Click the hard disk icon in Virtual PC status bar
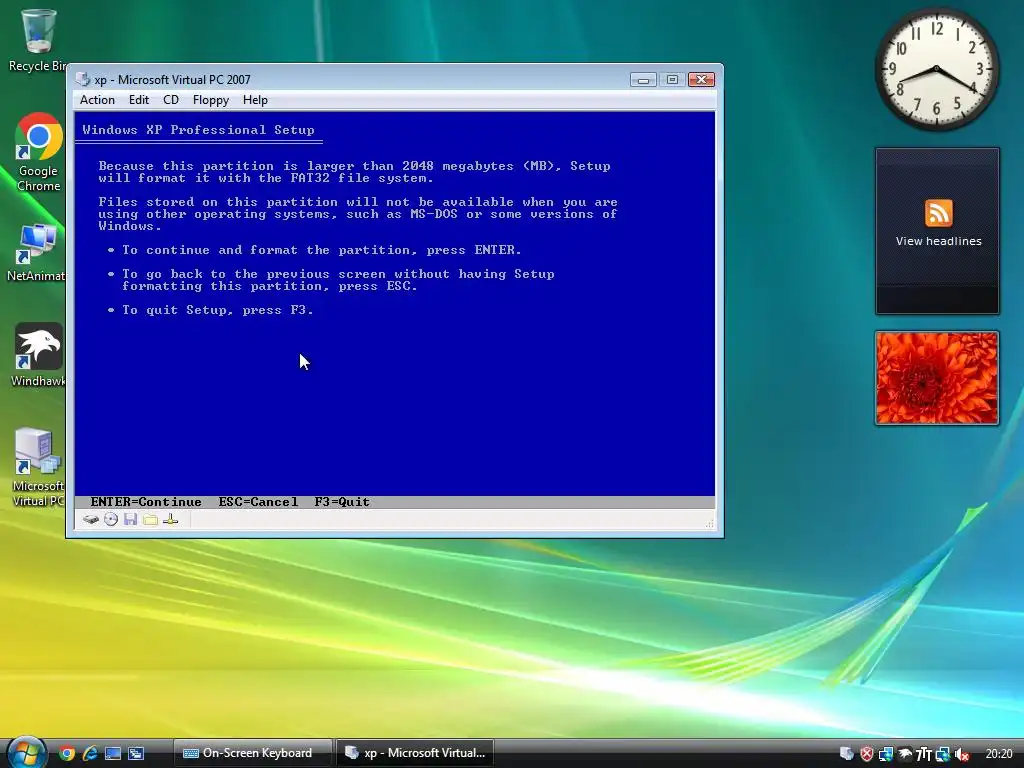 tap(91, 520)
